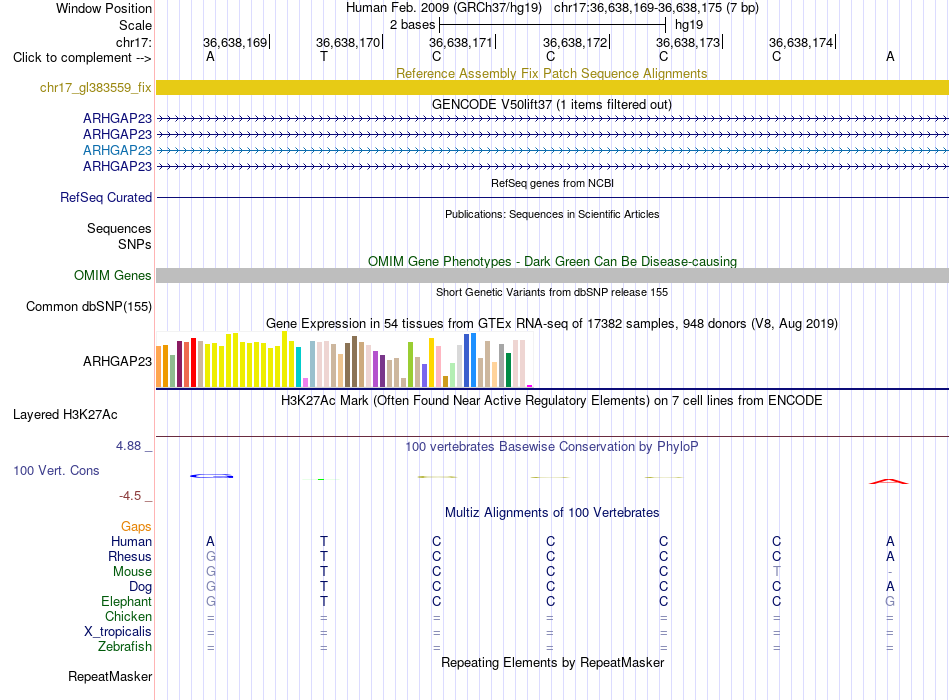This screenshot has width=950, height=700.
Task: Click the 'Reference Assembly Fix Patch Sequence Alignments' title
Action: pyautogui.click(x=552, y=73)
